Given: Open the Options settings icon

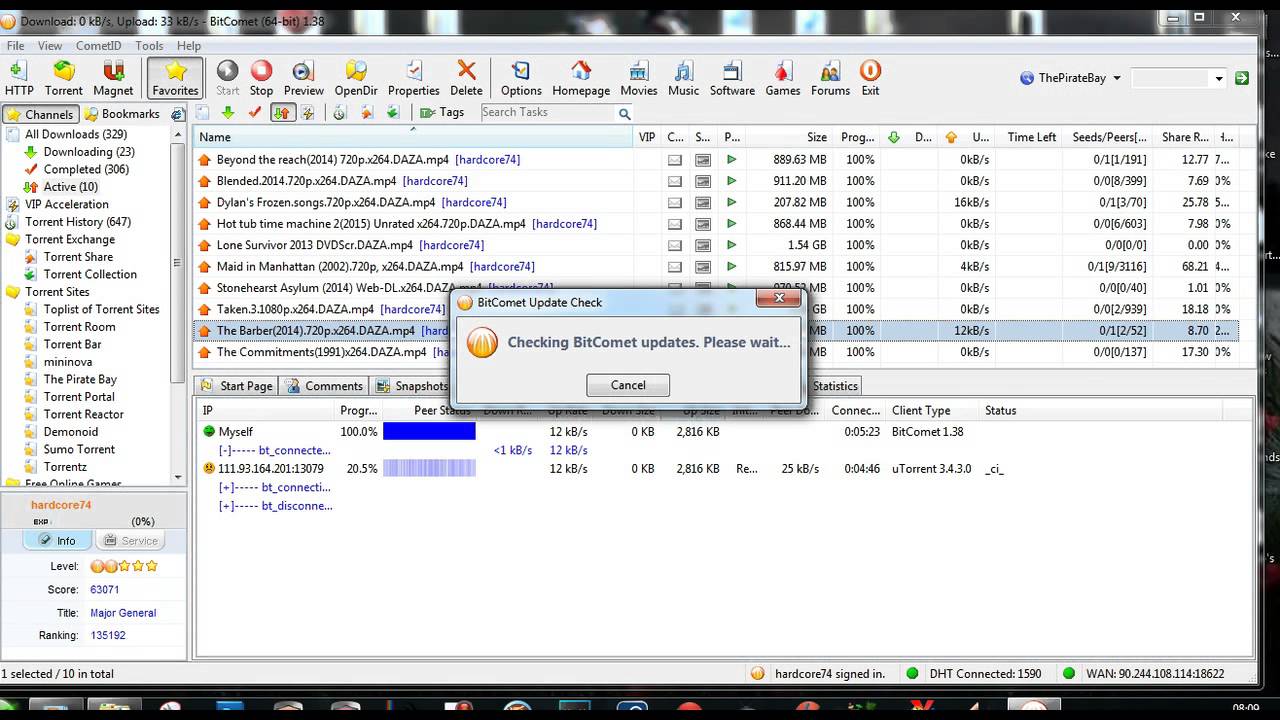Looking at the screenshot, I should [521, 78].
